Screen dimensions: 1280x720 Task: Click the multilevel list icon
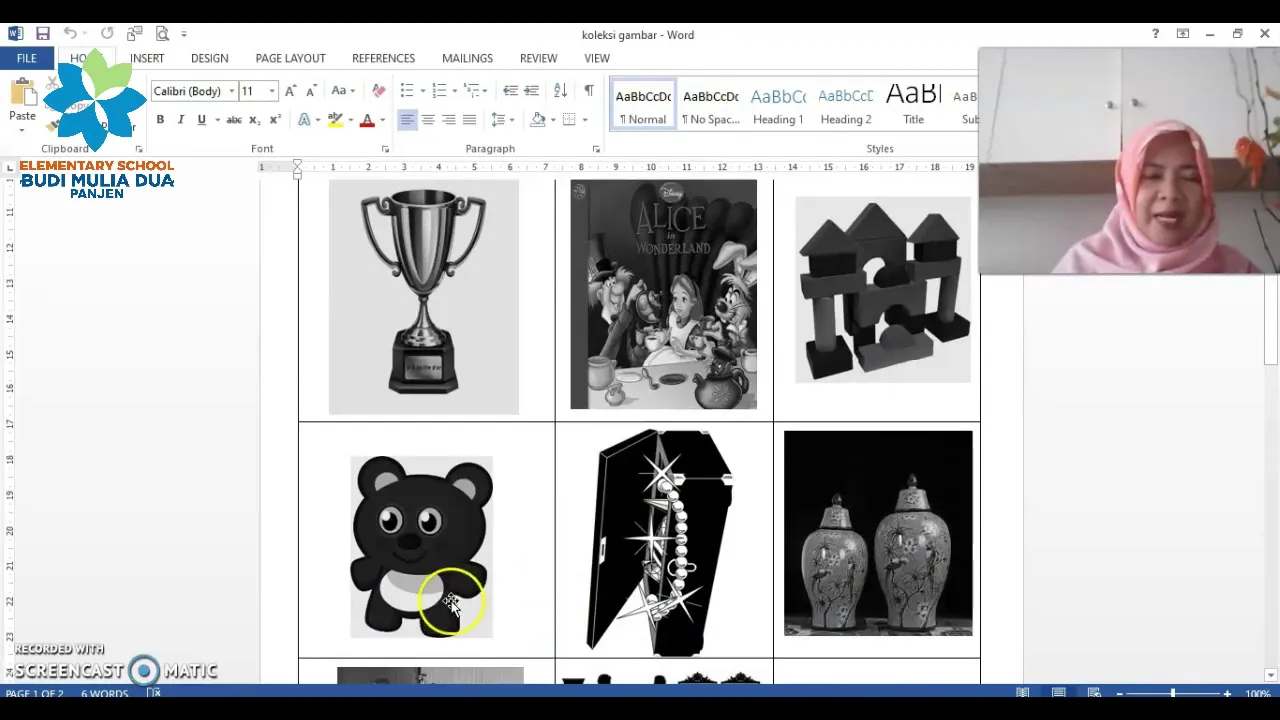tap(472, 91)
